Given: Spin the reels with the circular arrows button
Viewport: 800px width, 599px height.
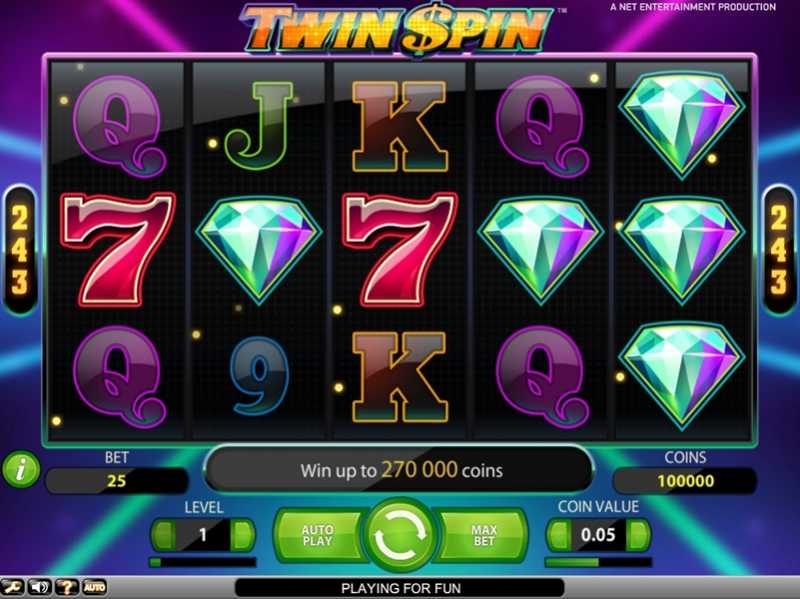Looking at the screenshot, I should (x=401, y=535).
